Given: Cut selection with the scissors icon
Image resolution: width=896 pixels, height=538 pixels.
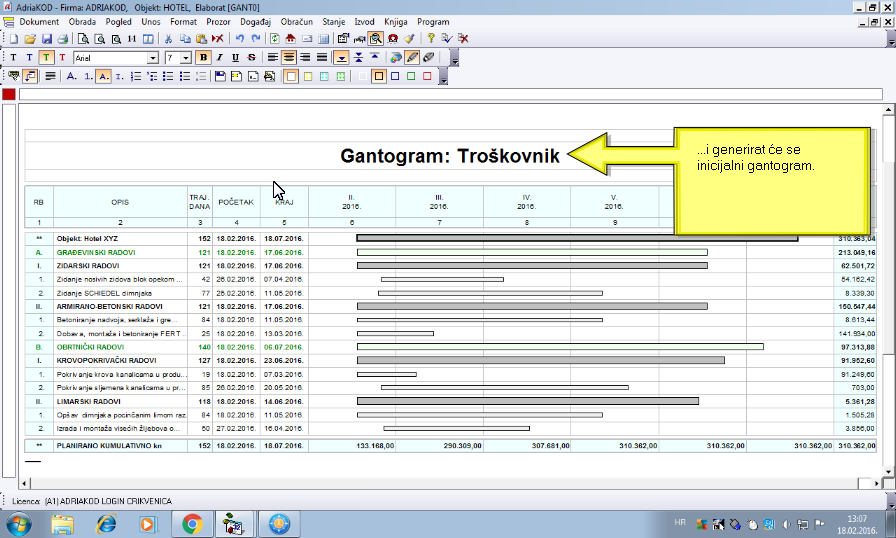Looking at the screenshot, I should [168, 39].
